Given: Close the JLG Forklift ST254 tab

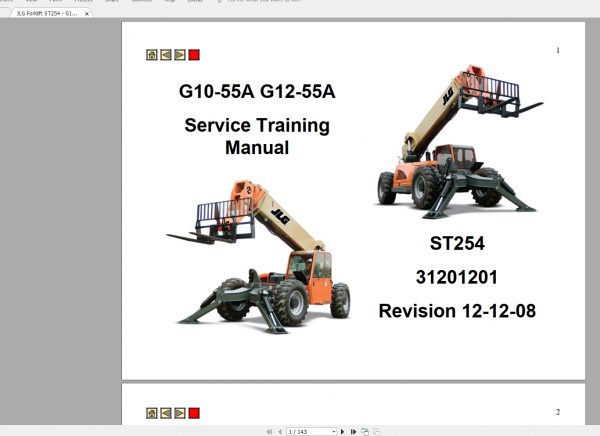Looking at the screenshot, I should pos(87,14).
